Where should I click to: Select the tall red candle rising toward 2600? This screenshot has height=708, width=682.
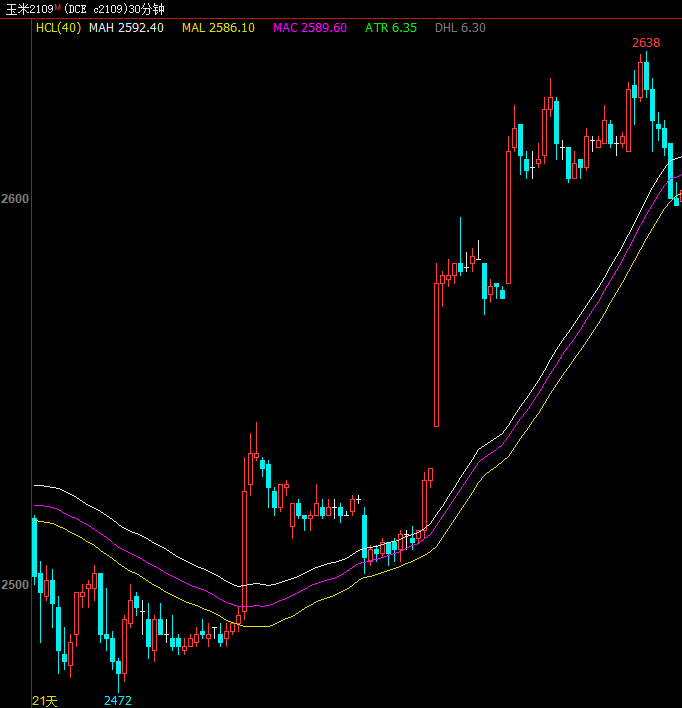437,350
